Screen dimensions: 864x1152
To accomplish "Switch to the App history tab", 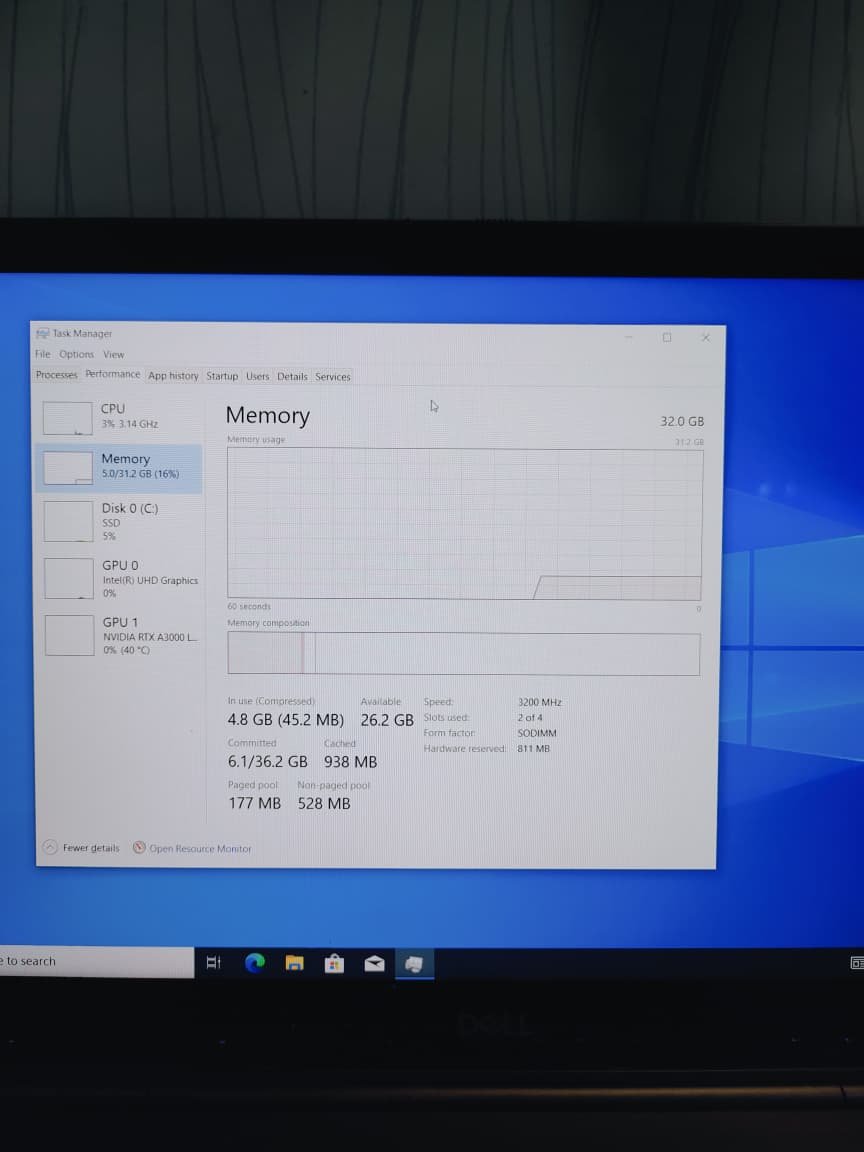I will pyautogui.click(x=173, y=375).
